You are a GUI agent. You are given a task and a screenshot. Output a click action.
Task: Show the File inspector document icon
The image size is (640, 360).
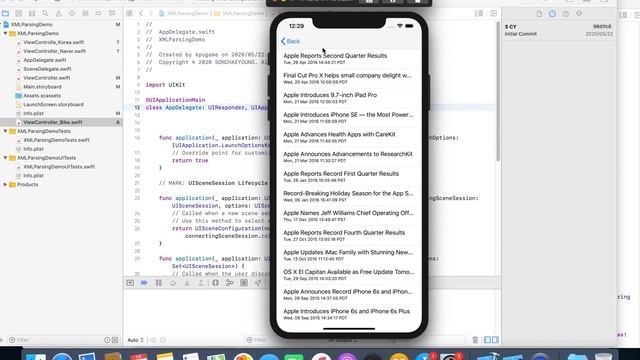tap(539, 13)
